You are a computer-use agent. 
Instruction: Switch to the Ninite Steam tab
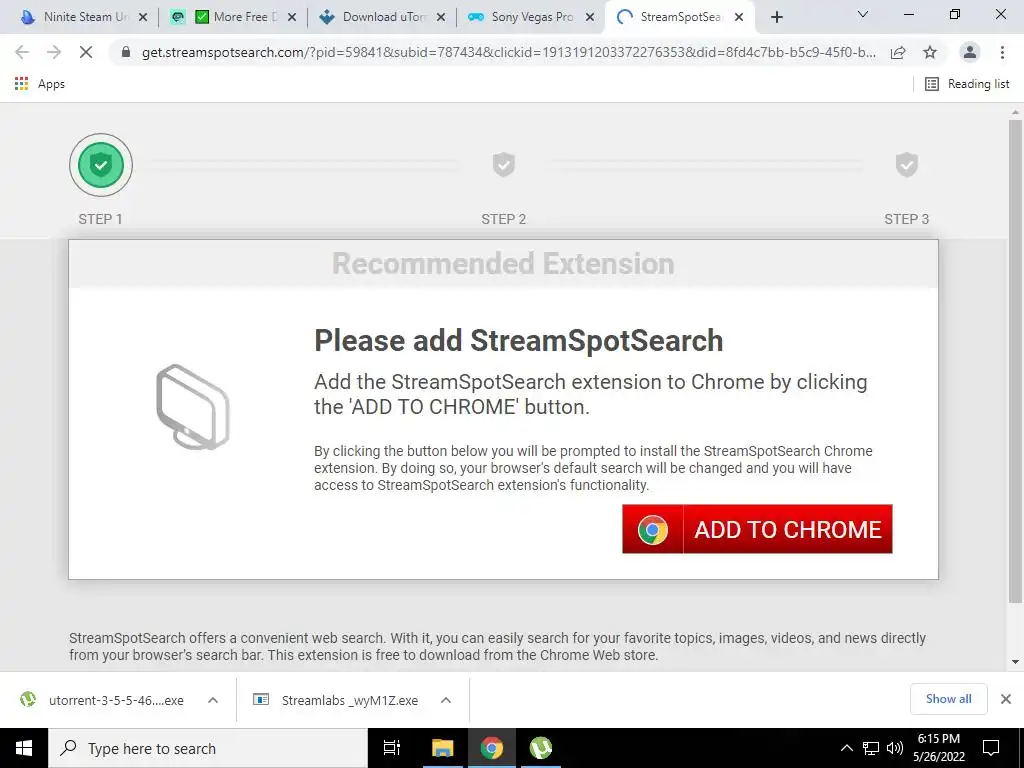point(75,17)
